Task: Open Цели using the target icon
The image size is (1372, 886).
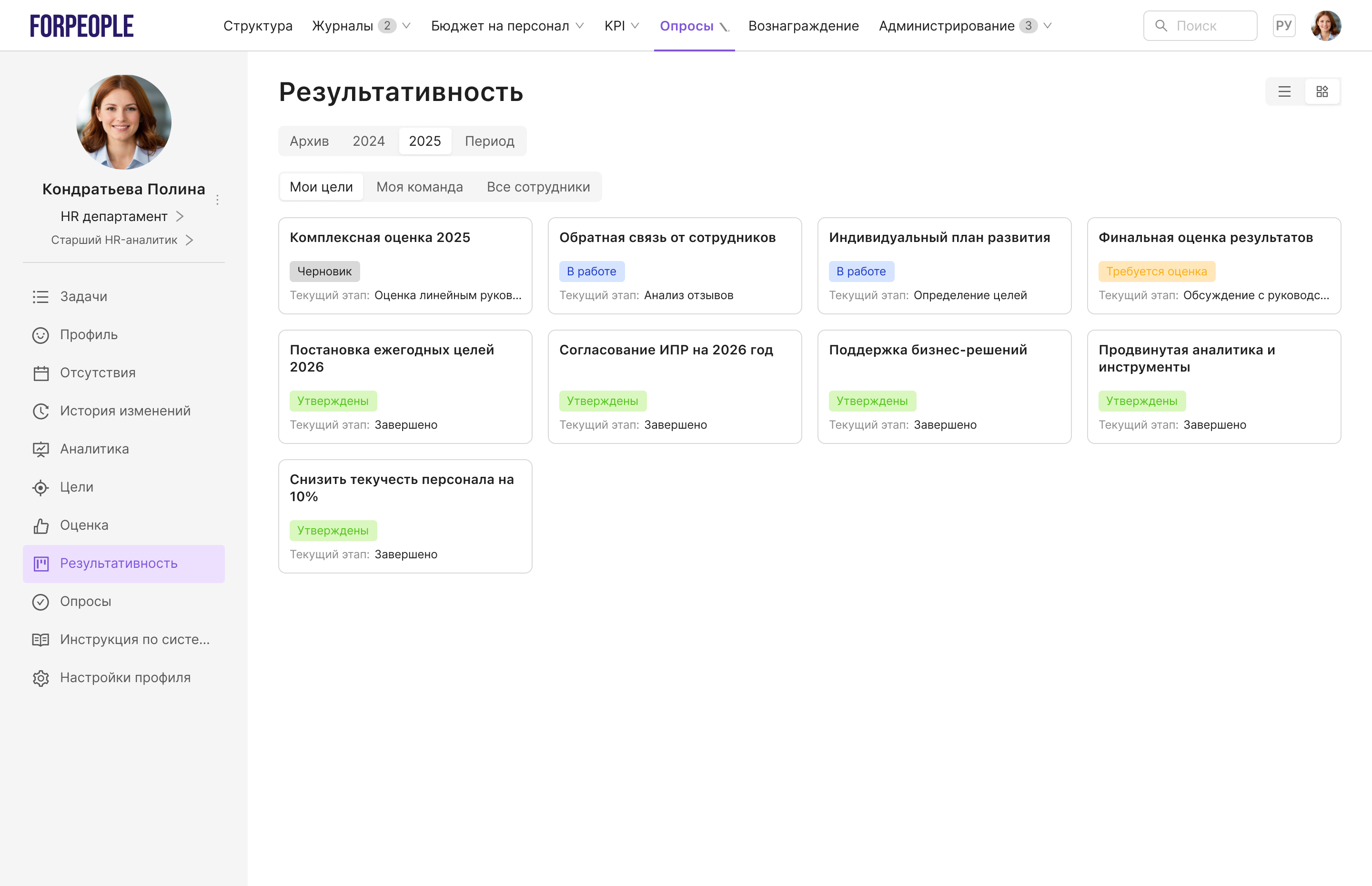Action: 40,487
